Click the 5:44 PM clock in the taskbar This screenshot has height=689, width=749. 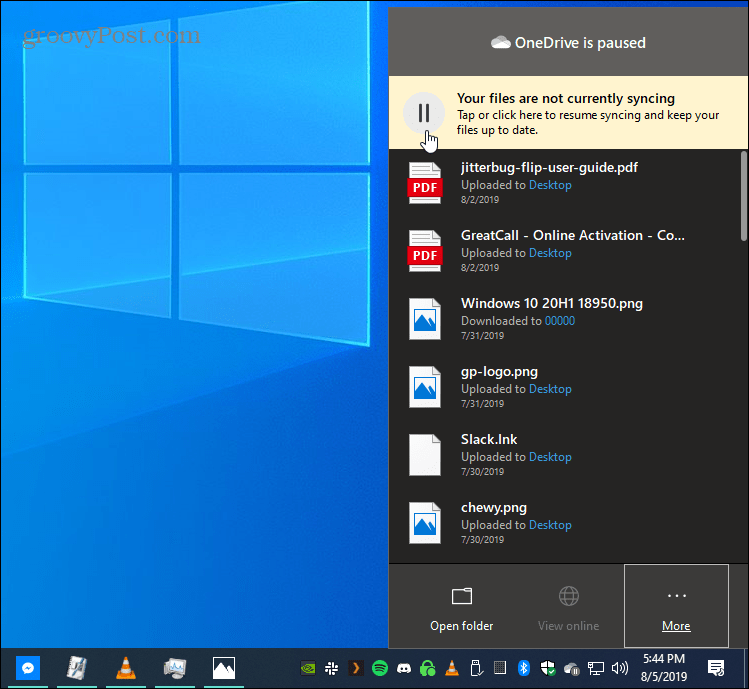point(664,659)
